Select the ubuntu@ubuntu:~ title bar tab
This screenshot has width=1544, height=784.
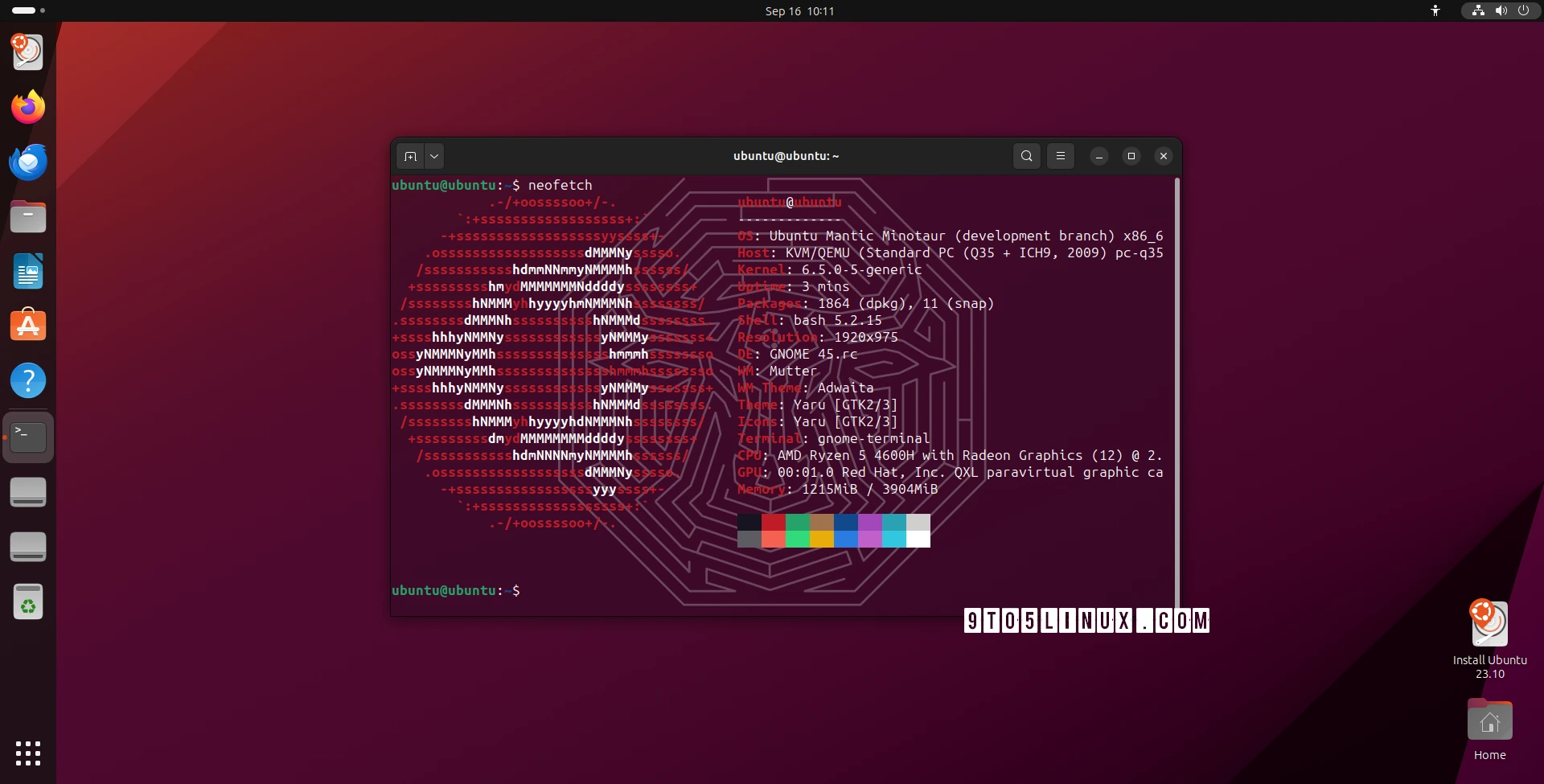pyautogui.click(x=786, y=156)
